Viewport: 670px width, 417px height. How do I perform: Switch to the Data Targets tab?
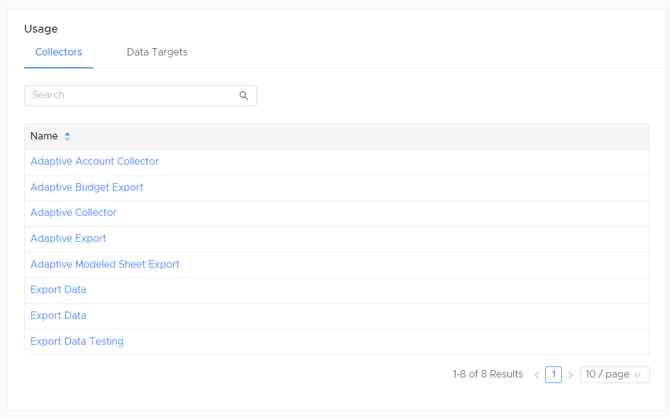[x=157, y=52]
